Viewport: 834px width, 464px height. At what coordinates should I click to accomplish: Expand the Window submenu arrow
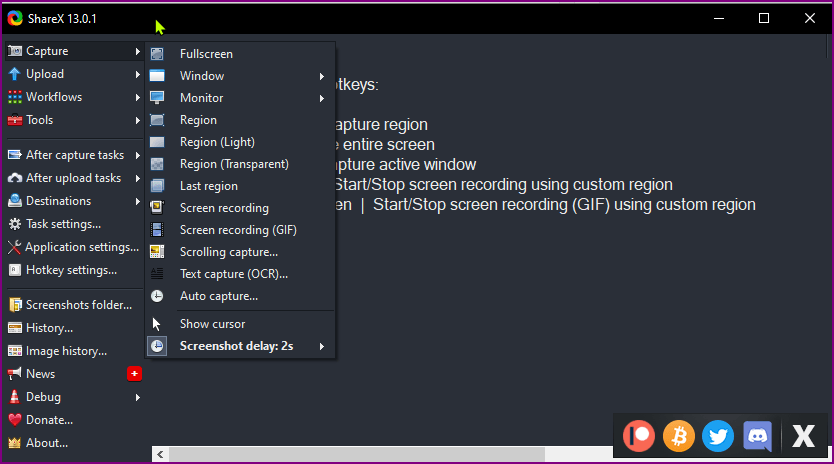(322, 76)
